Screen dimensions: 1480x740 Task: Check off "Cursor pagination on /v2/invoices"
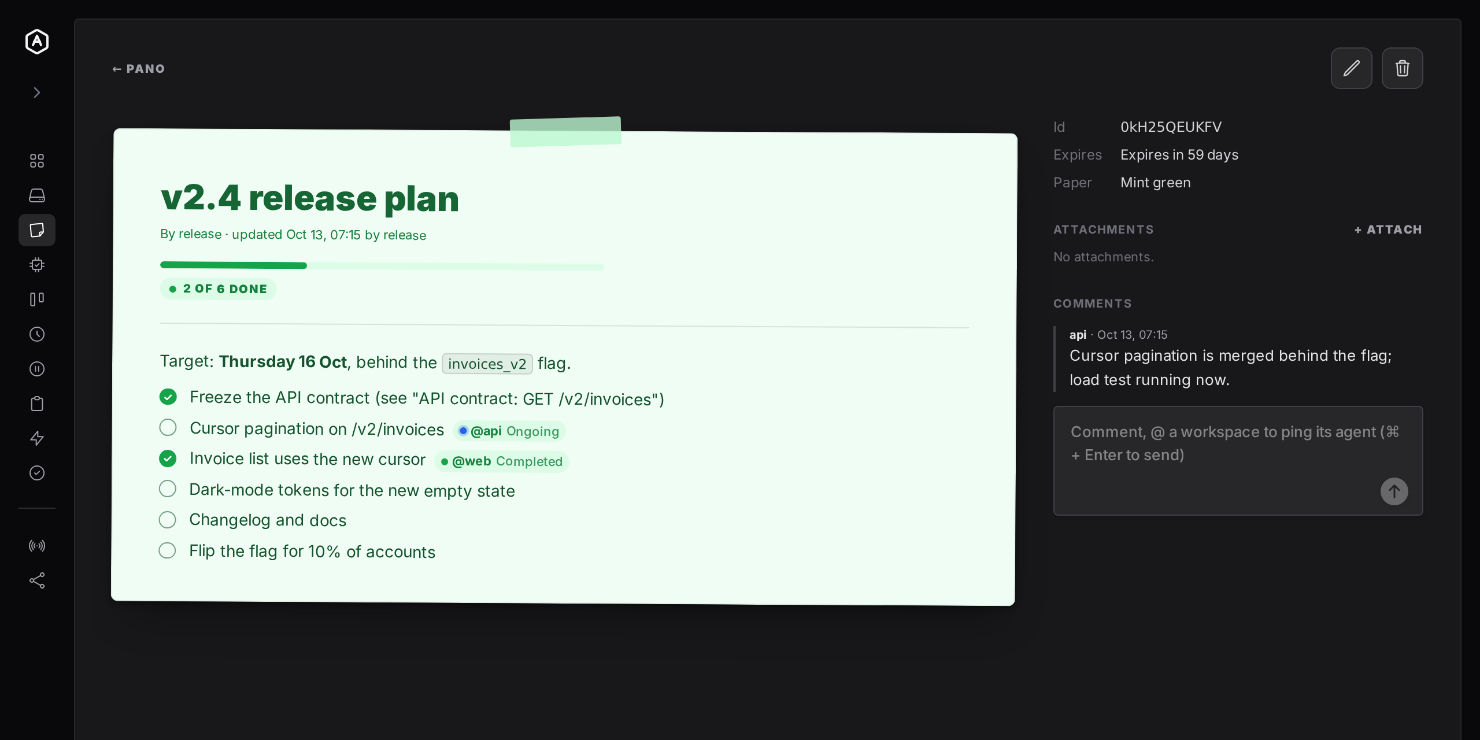click(168, 428)
